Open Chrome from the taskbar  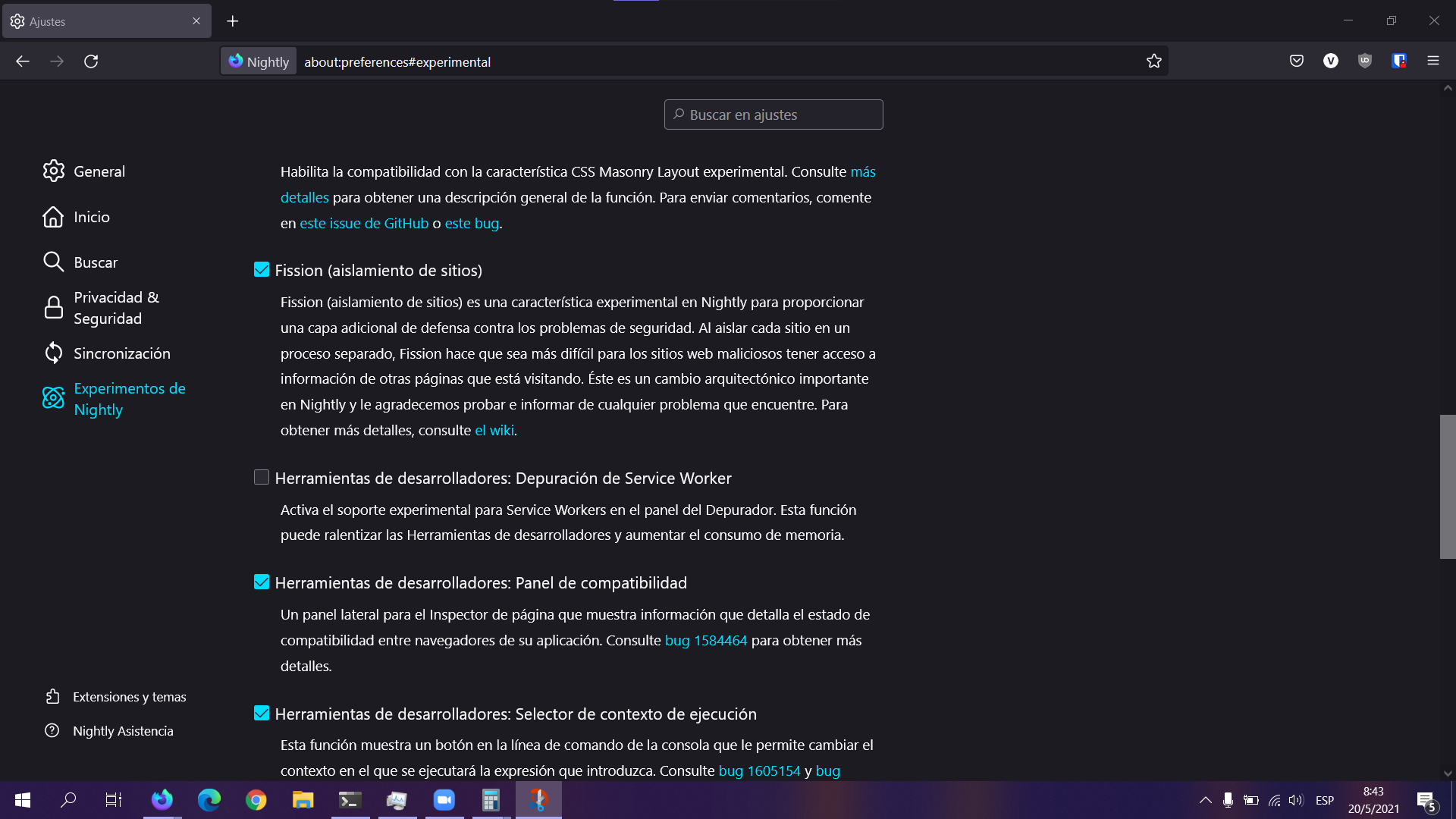pyautogui.click(x=256, y=800)
